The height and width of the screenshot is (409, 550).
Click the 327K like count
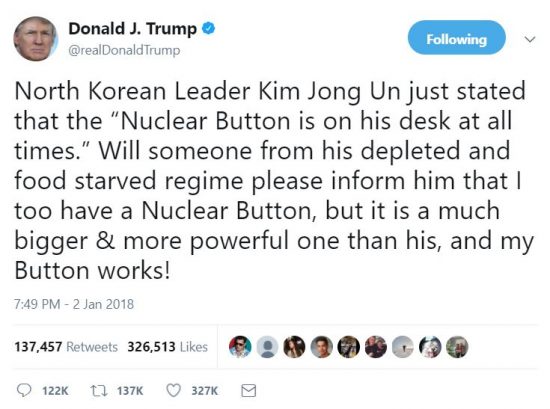[204, 390]
